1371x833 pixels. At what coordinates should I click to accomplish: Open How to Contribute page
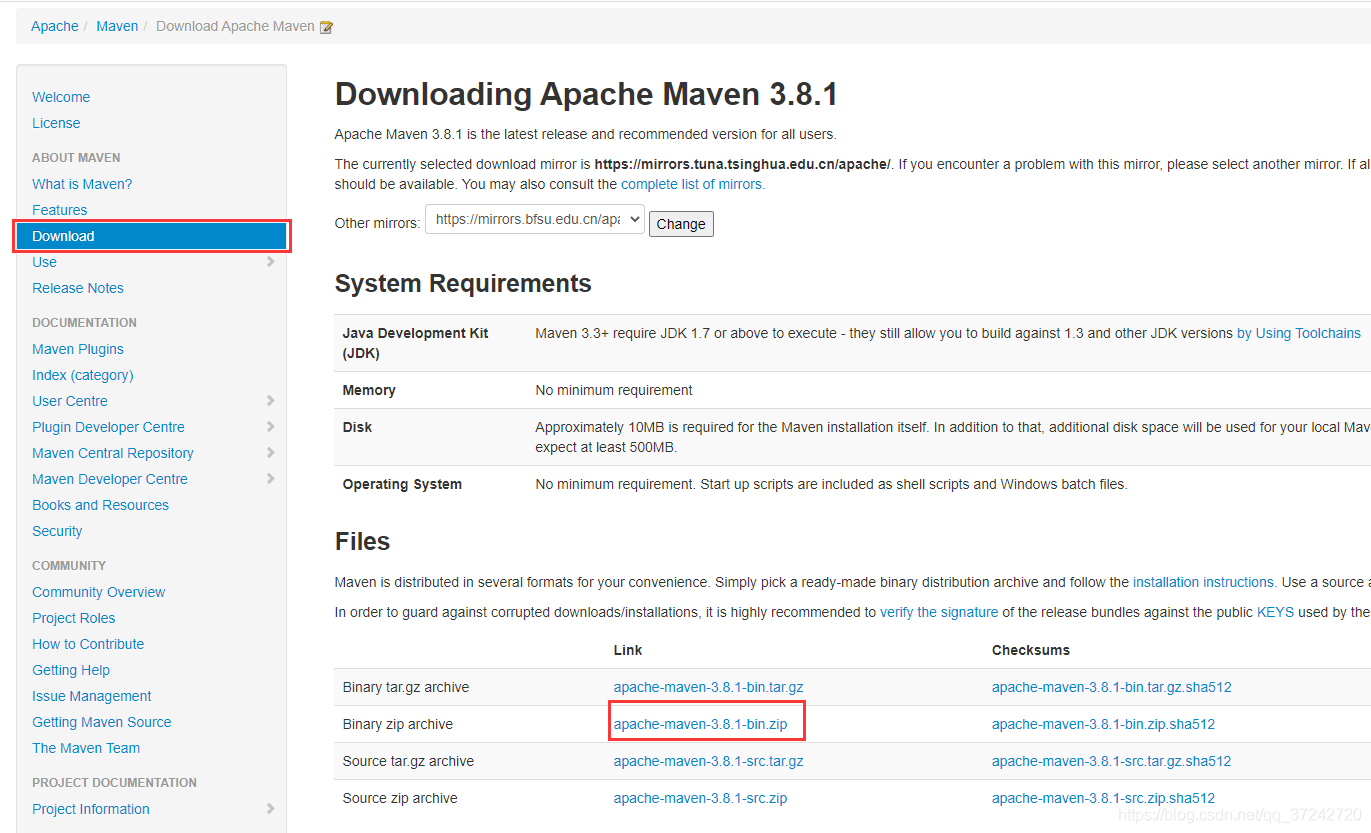tap(88, 644)
